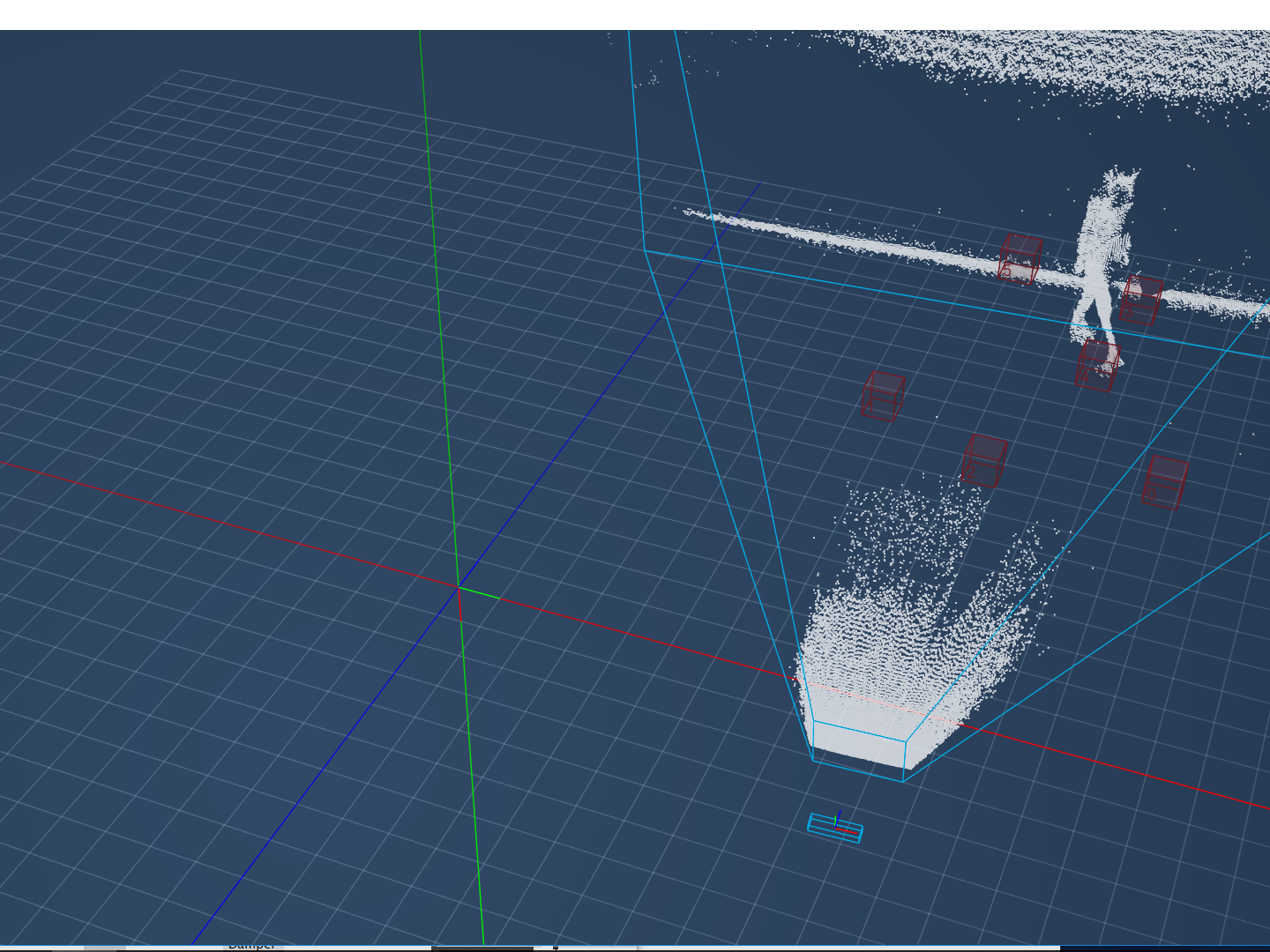Select the red cube at the walking figure's feet
This screenshot has height=952, width=1270.
(1097, 365)
